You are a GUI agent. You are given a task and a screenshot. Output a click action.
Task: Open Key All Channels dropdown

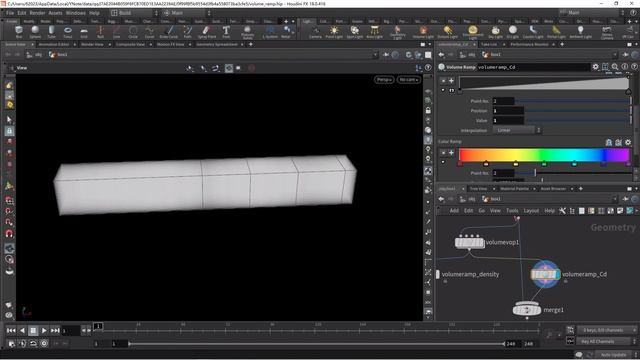[606, 341]
